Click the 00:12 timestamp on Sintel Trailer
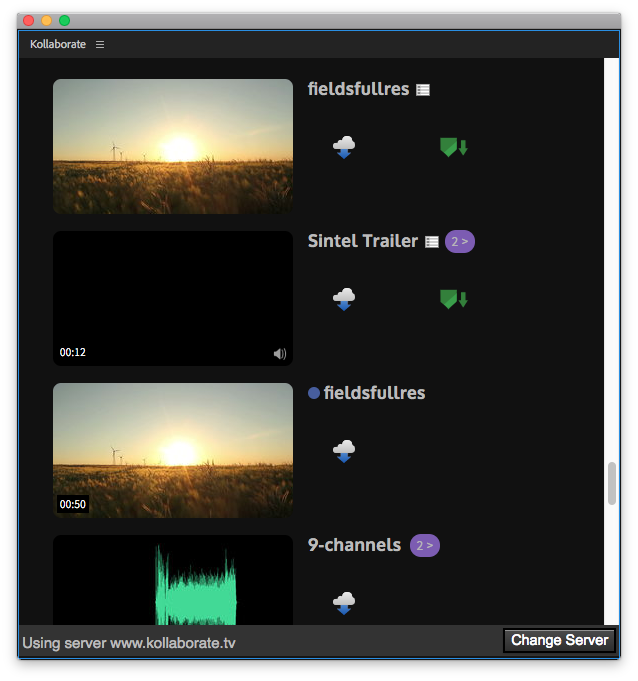 click(73, 352)
